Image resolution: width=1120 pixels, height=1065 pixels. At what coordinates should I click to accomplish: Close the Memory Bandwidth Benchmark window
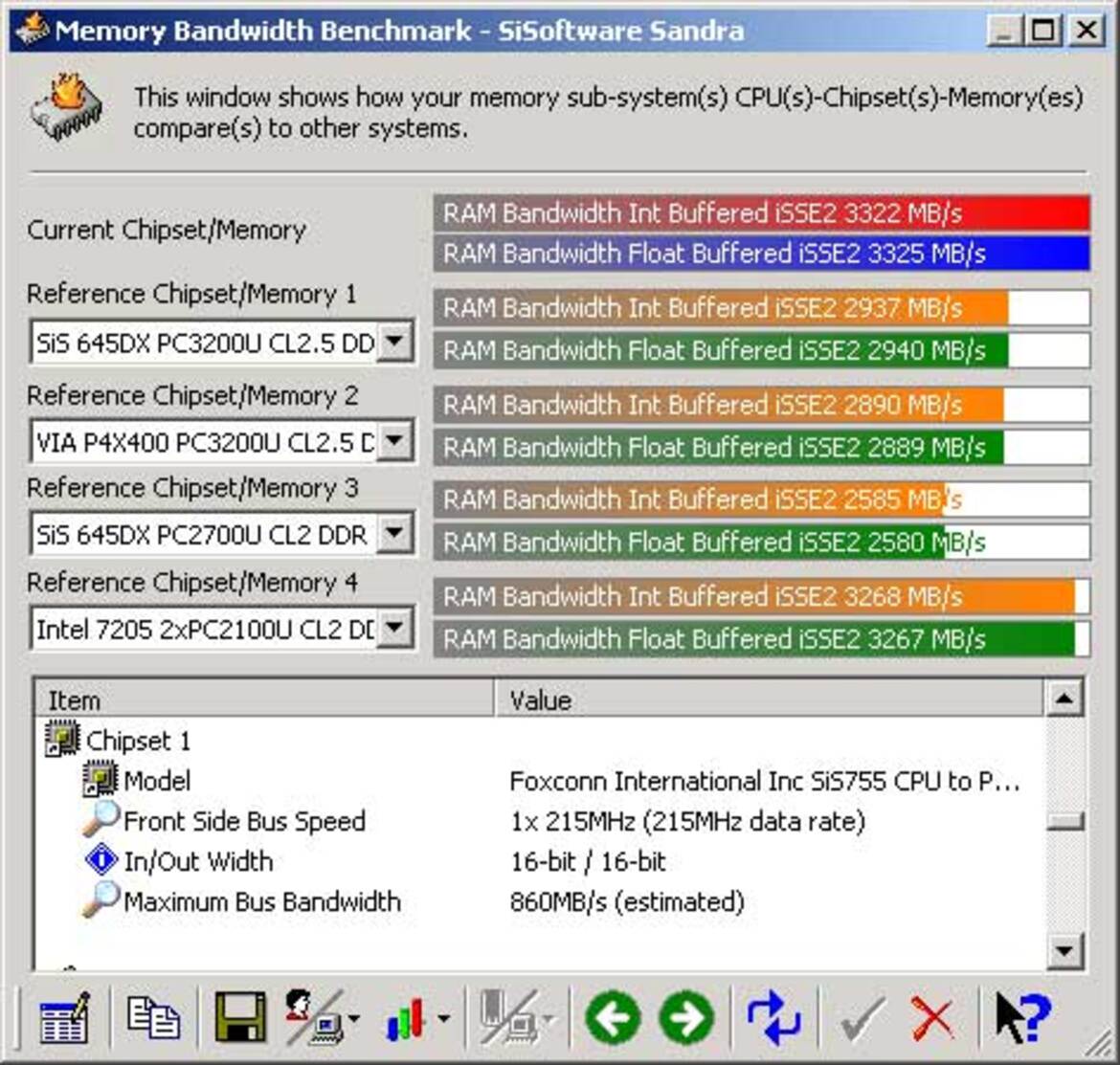tap(1086, 30)
